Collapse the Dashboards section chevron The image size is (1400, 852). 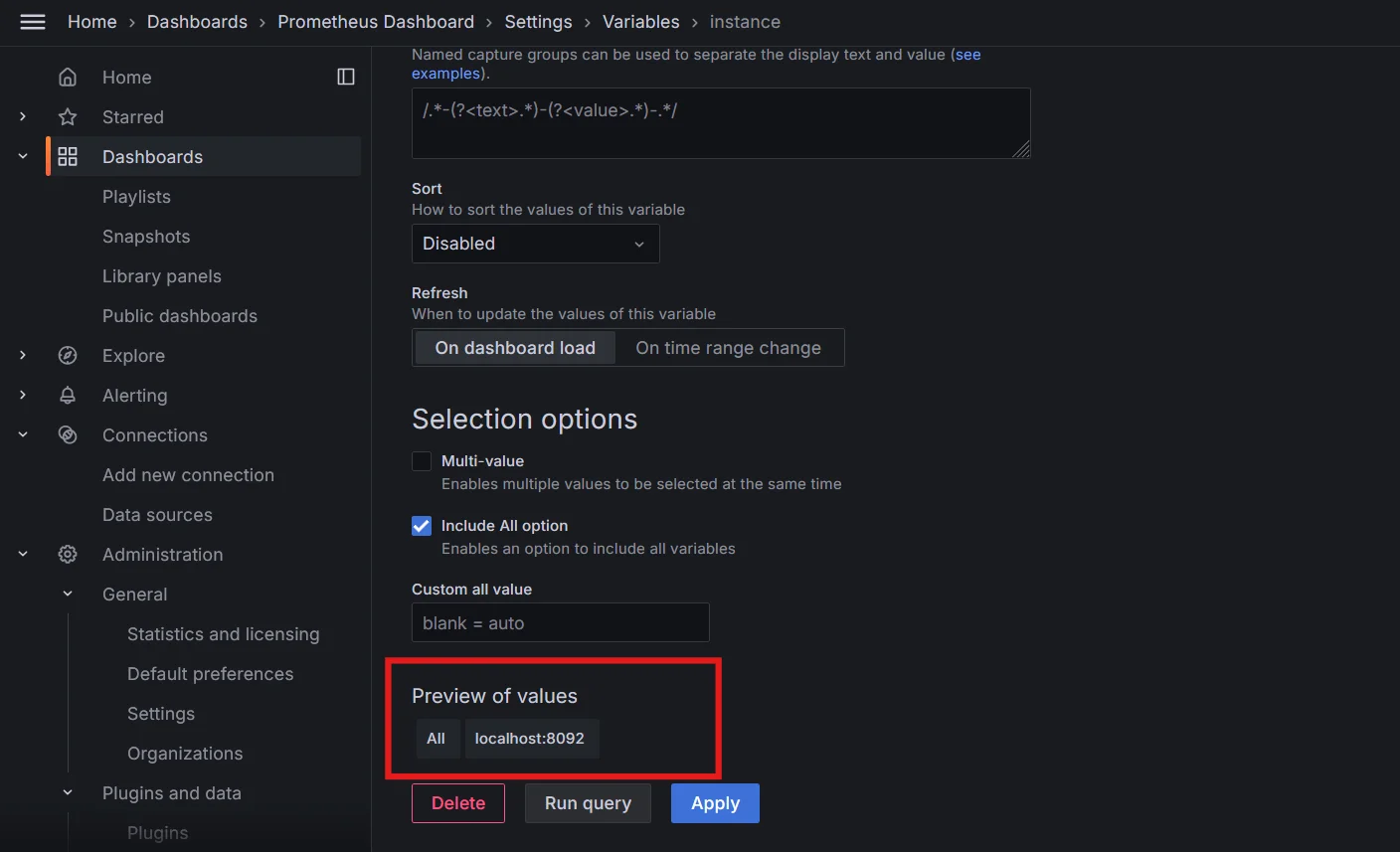pos(23,157)
